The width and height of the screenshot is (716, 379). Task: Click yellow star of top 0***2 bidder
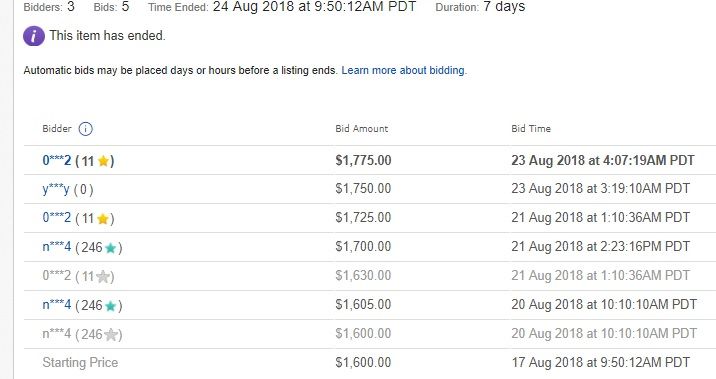[104, 161]
